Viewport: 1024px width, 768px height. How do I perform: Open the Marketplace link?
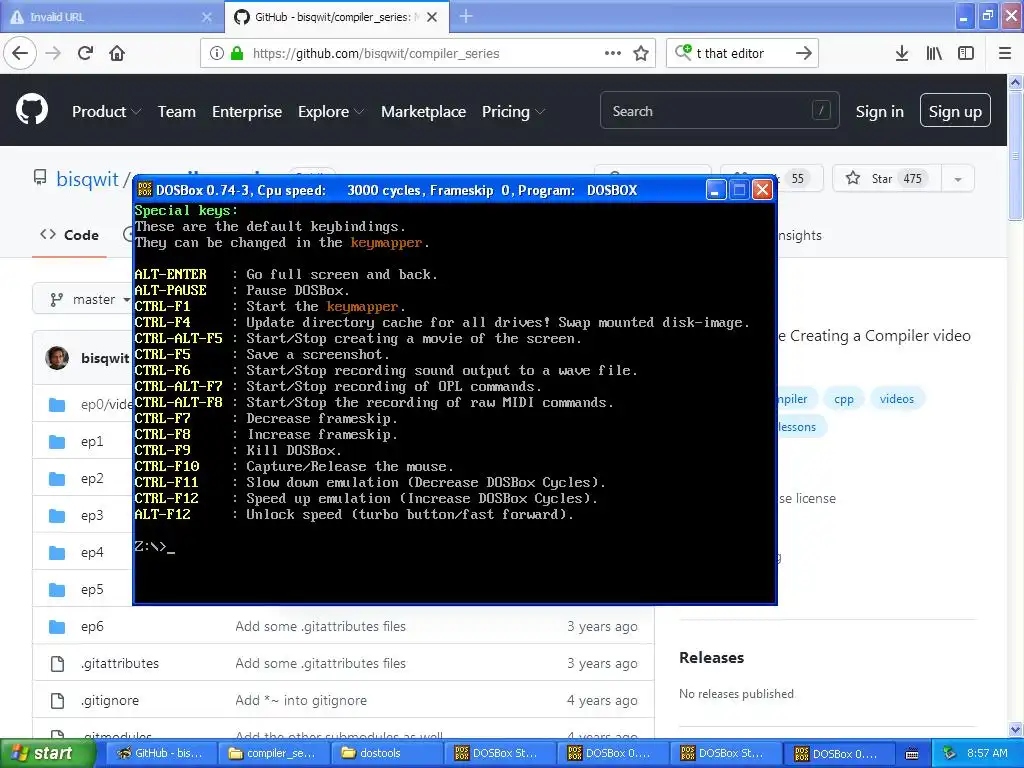pos(423,112)
